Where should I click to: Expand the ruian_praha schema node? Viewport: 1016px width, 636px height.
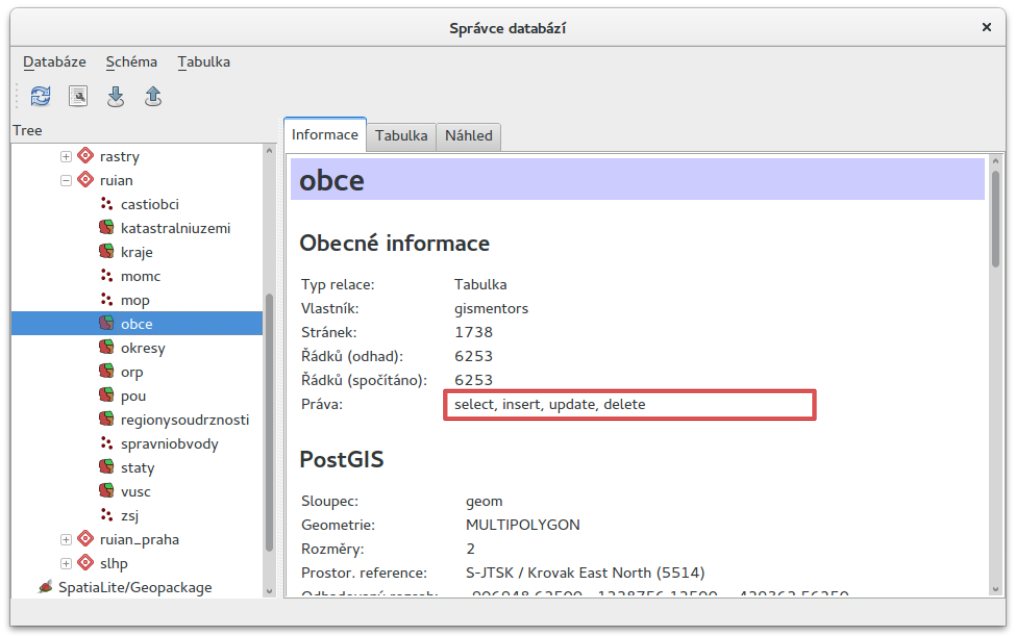pyautogui.click(x=65, y=539)
